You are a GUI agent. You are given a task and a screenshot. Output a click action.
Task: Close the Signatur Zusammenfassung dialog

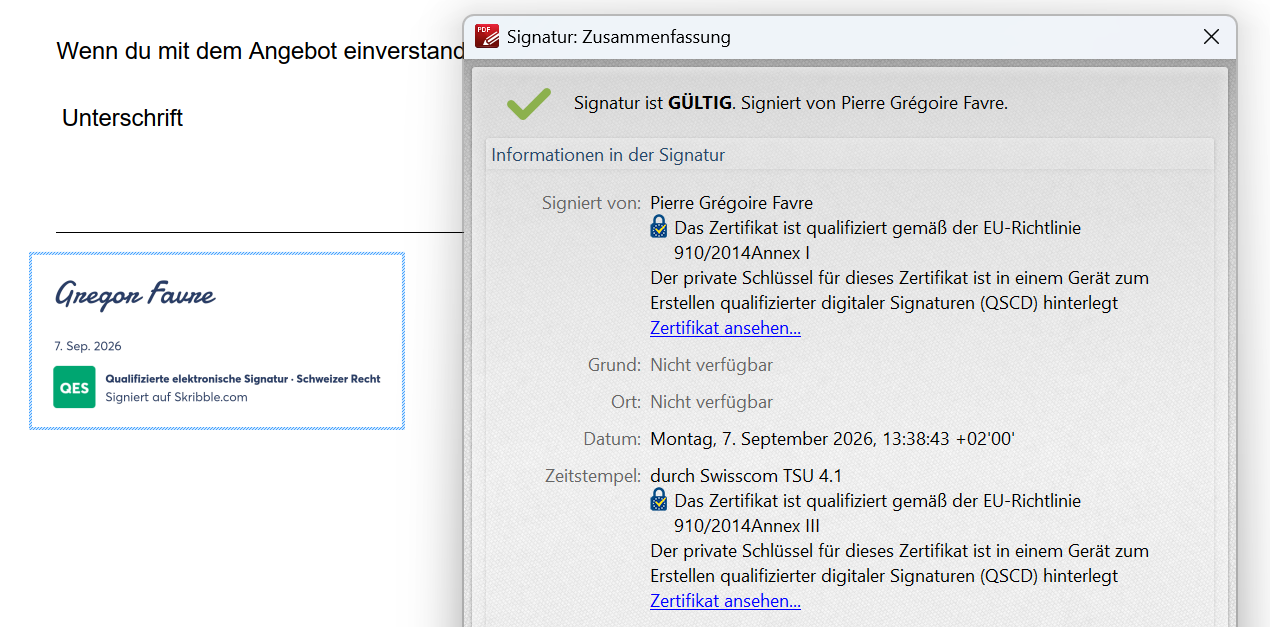point(1211,37)
